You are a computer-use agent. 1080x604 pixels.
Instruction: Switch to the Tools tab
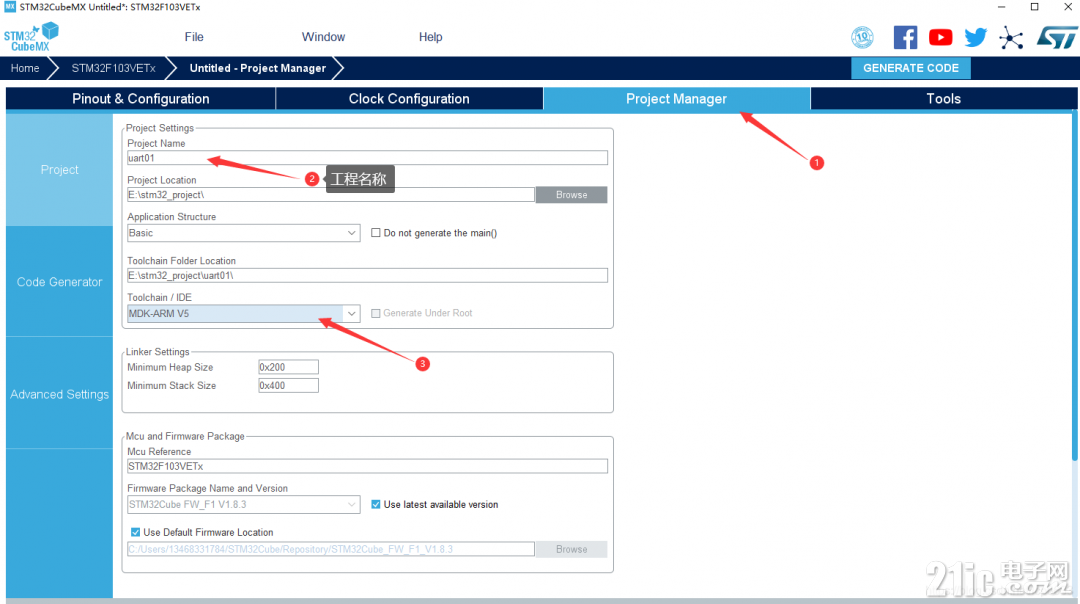(944, 98)
